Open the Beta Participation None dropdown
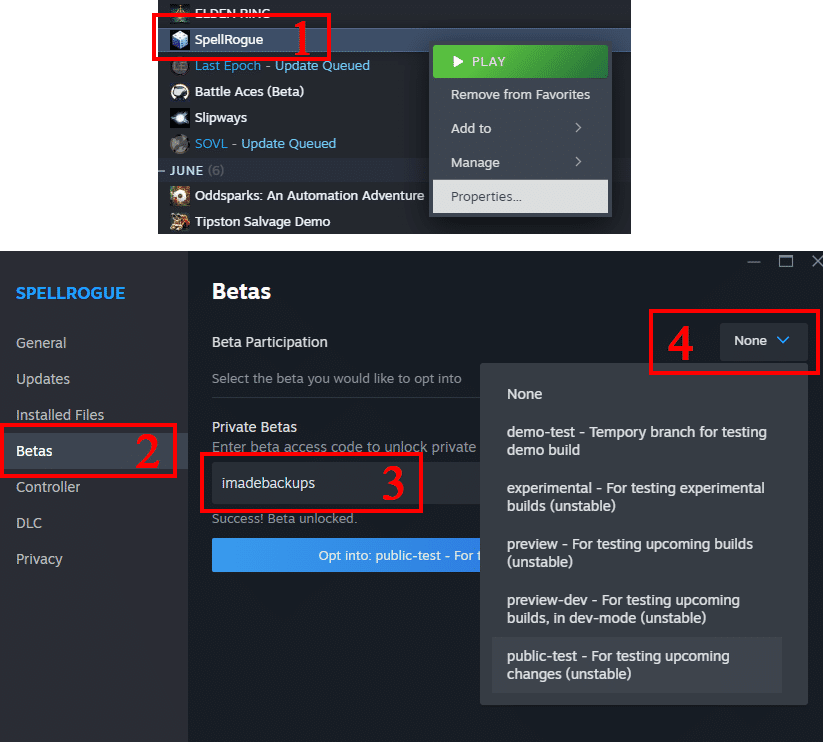The width and height of the screenshot is (823, 742). click(763, 341)
